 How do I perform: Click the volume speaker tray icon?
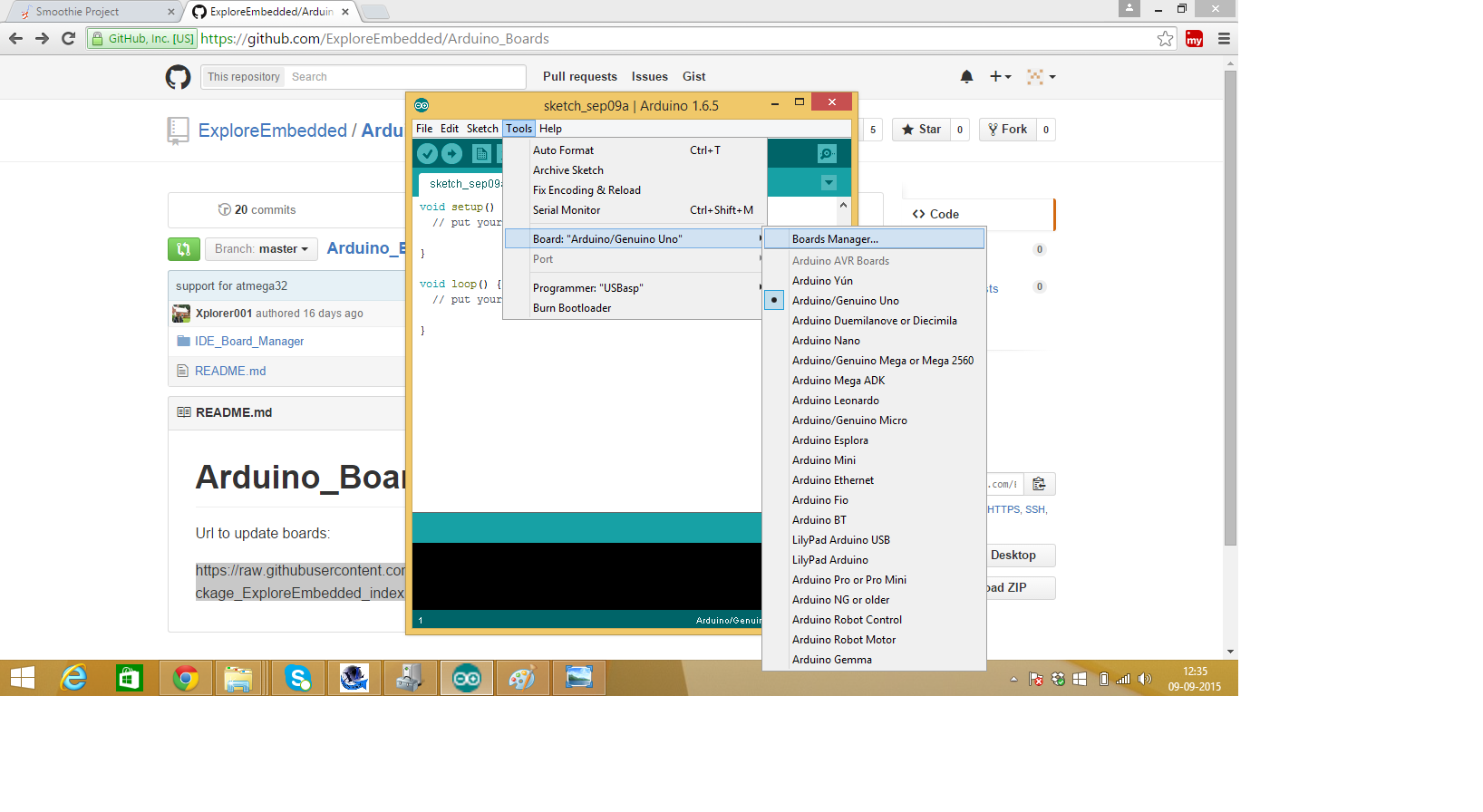1145,679
